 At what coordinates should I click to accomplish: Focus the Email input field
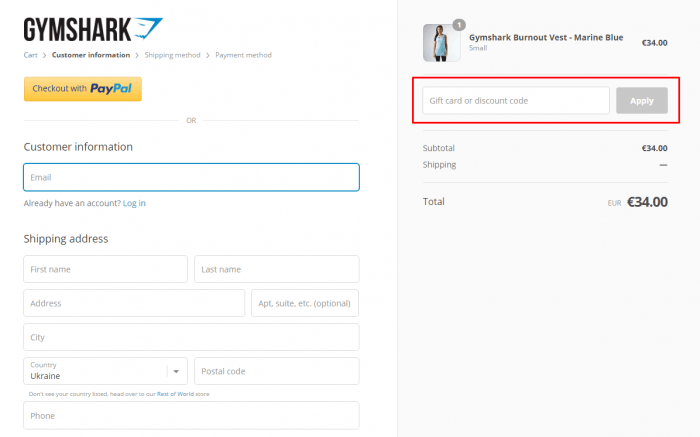point(191,177)
